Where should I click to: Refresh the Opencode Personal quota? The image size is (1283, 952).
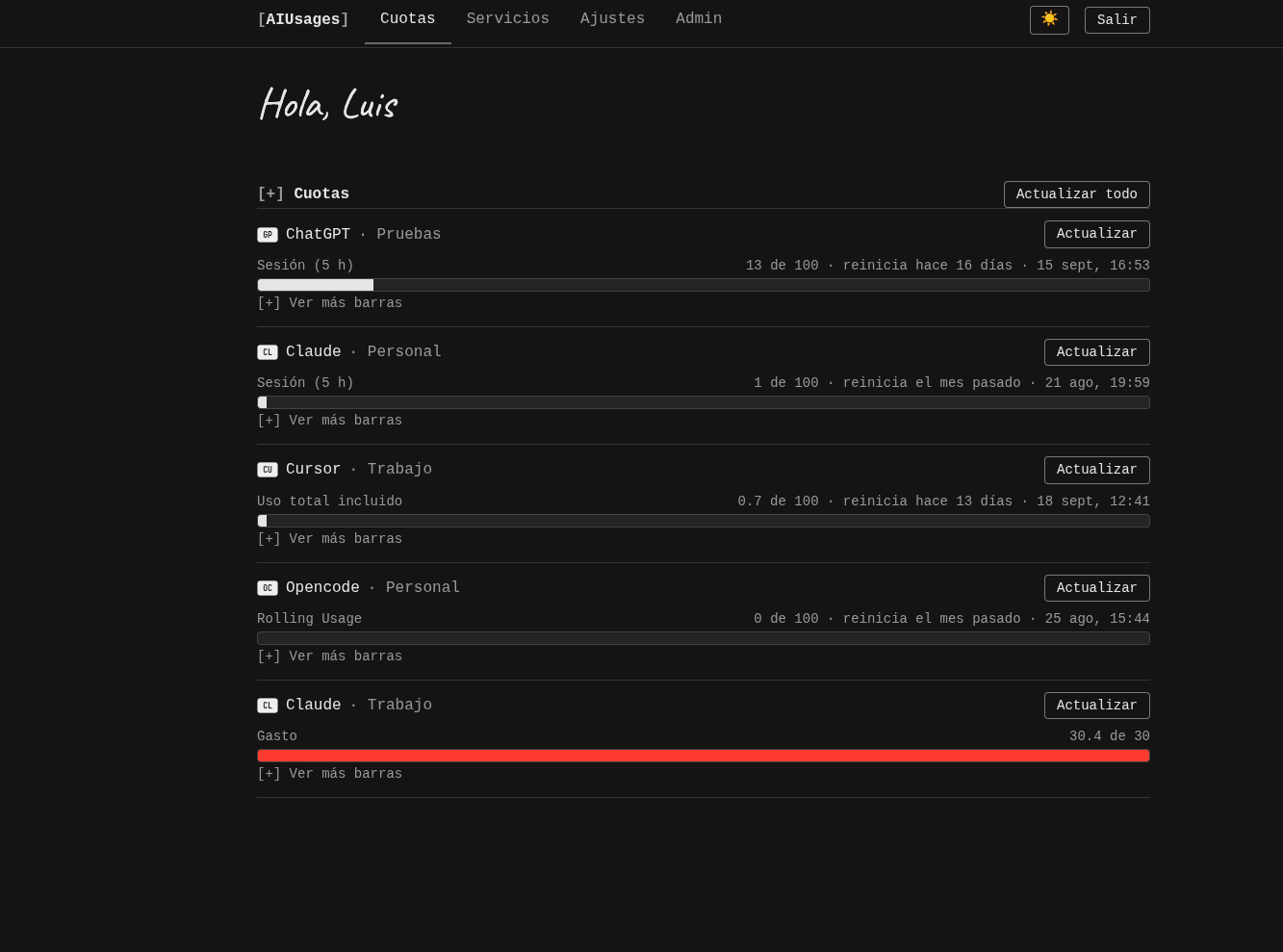pyautogui.click(x=1097, y=588)
